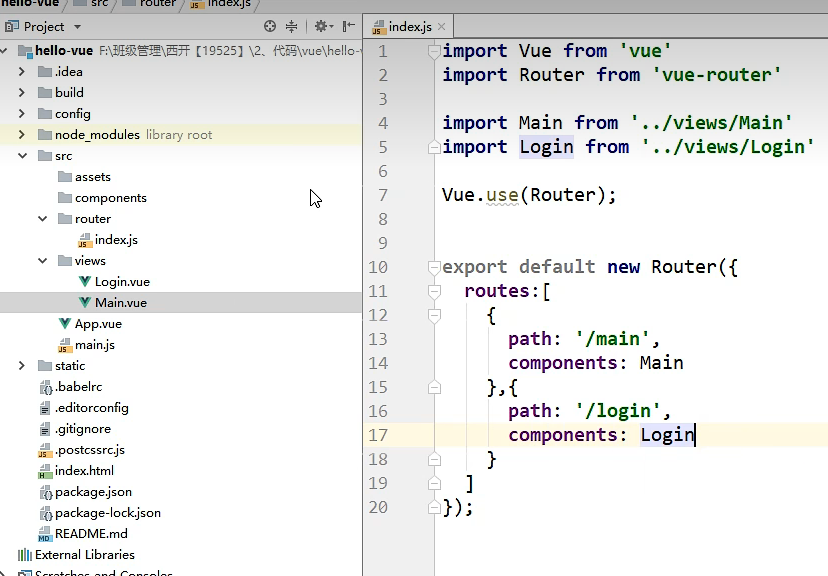Select External Libraries node
This screenshot has height=576, width=828.
[x=84, y=555]
